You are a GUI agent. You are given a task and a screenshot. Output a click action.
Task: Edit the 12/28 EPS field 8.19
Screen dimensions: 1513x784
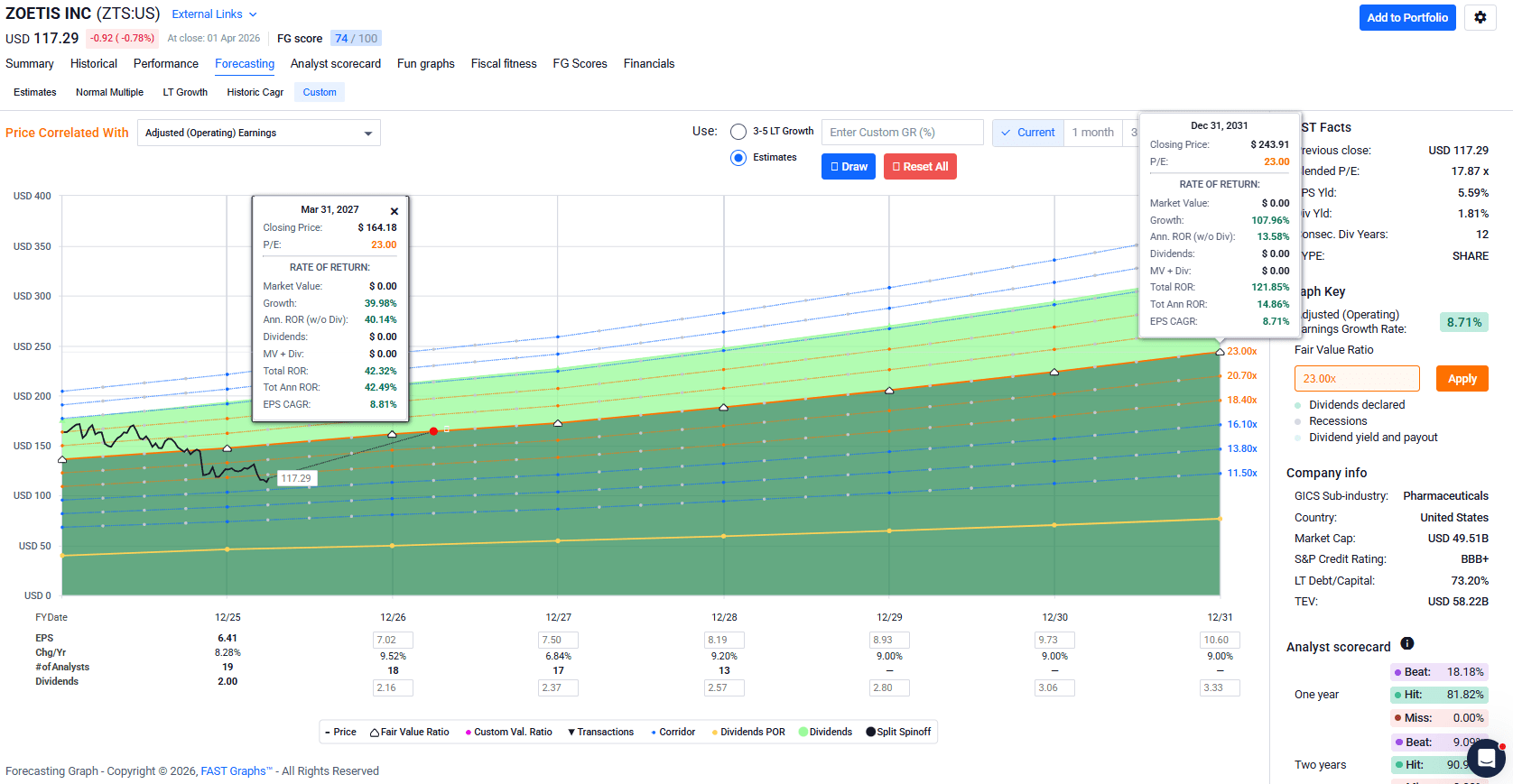(724, 640)
